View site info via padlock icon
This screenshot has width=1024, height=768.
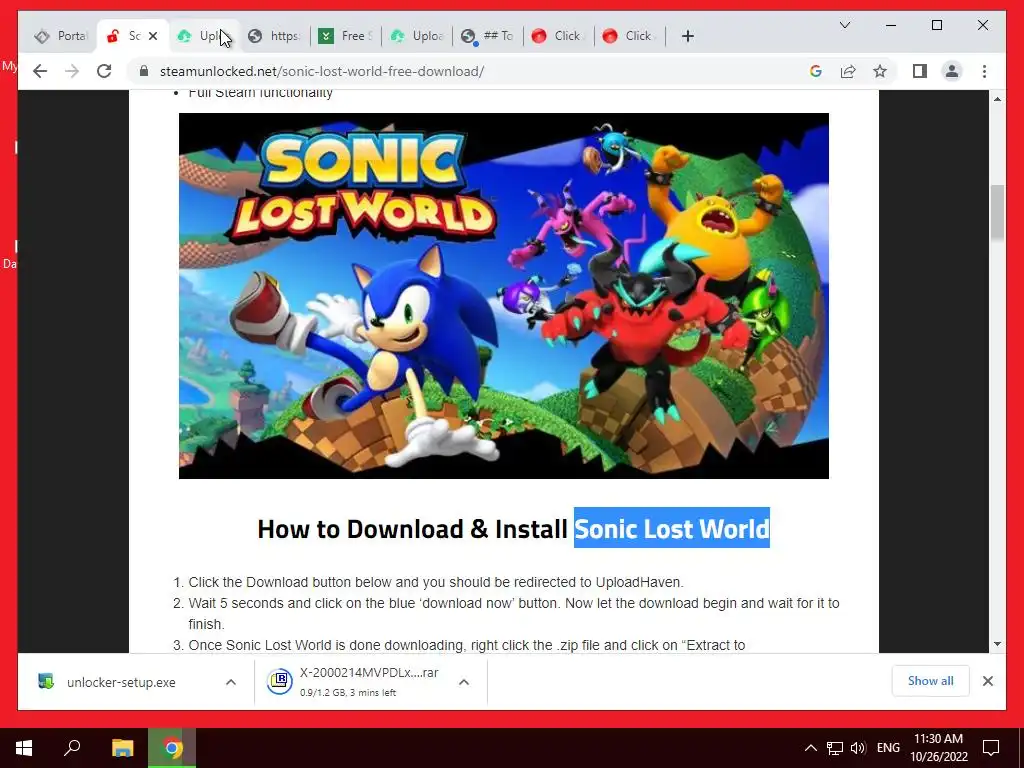144,71
